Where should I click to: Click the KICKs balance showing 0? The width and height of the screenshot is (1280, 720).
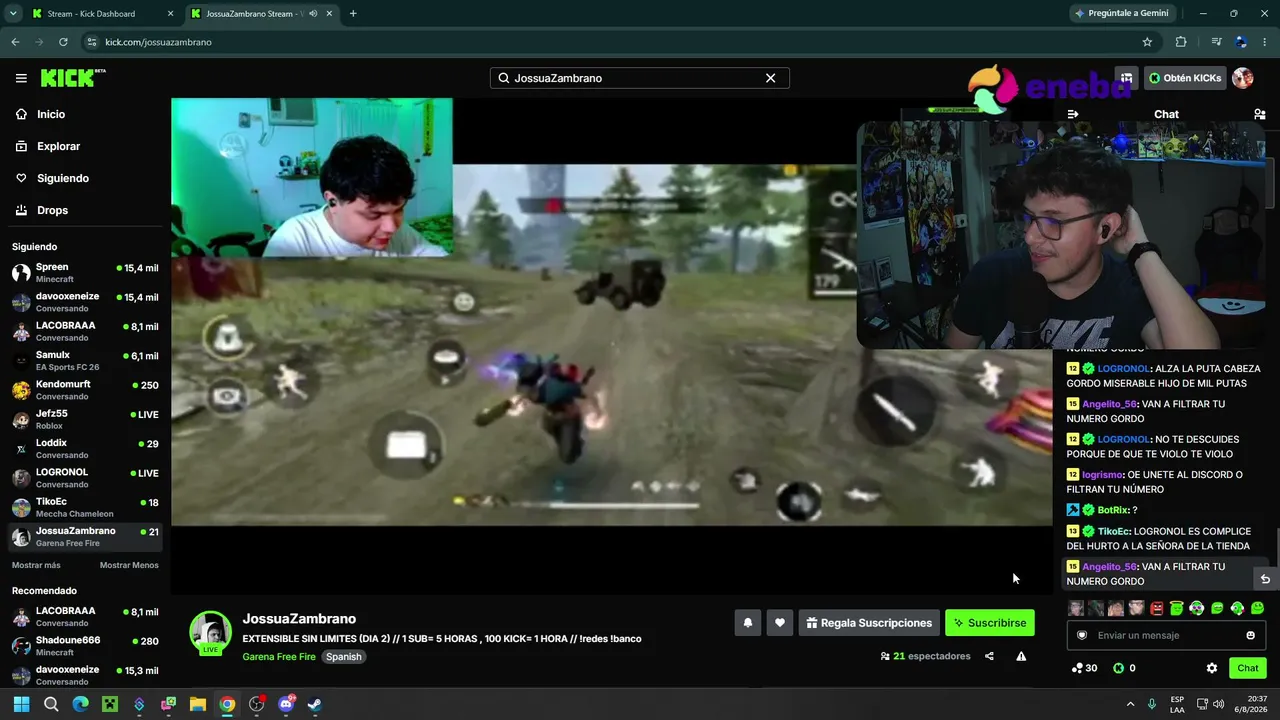tap(1124, 668)
